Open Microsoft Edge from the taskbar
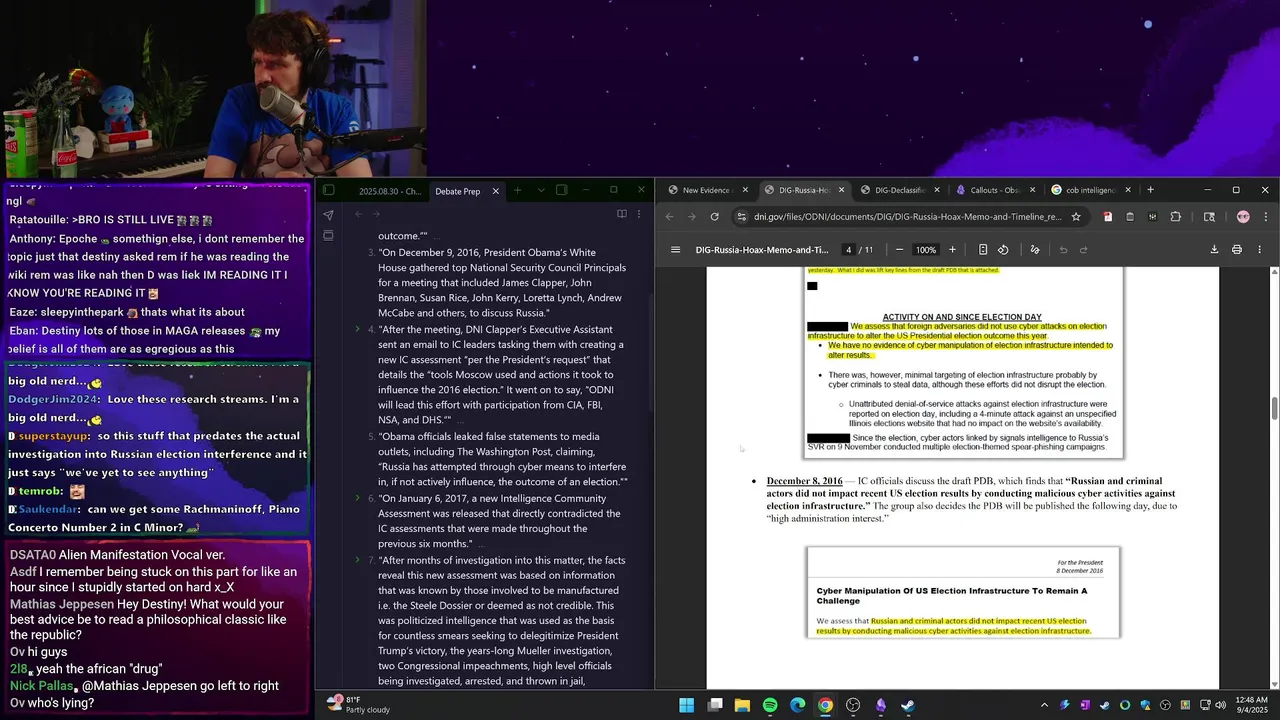 [797, 705]
